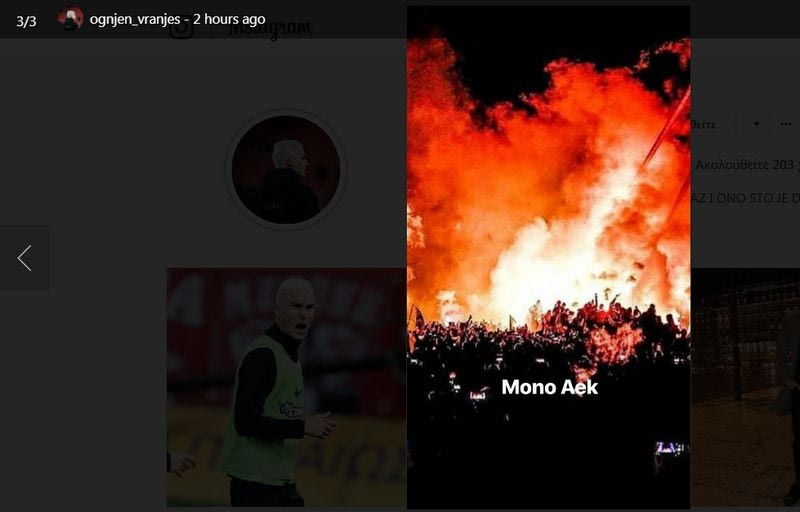Open the three-dots more options menu
Viewport: 800px width, 512px height.
786,124
